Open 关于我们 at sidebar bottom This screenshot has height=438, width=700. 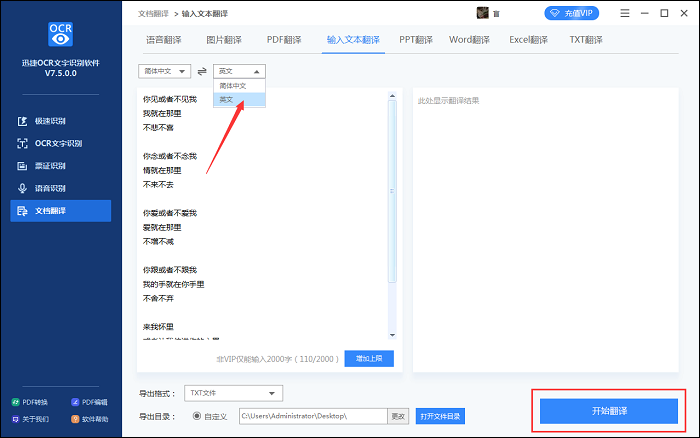pyautogui.click(x=30, y=419)
